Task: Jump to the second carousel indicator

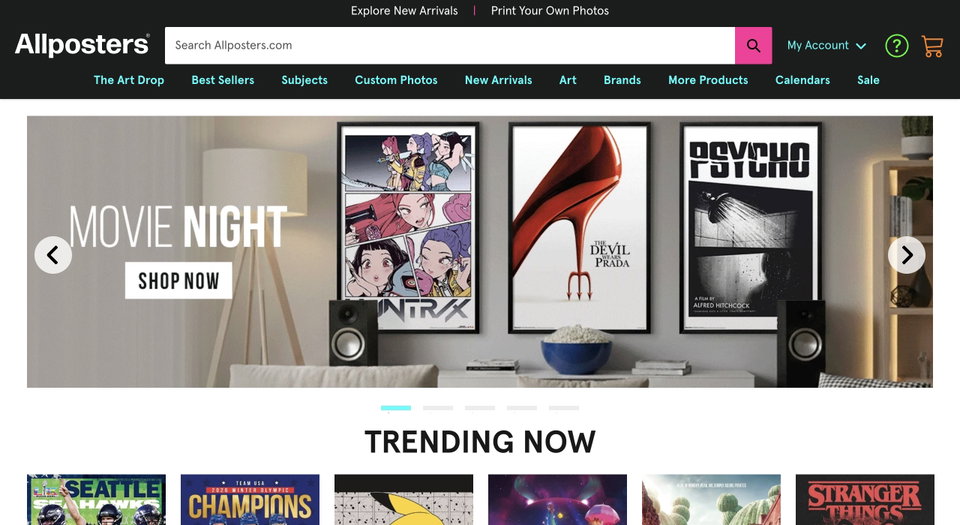Action: pyautogui.click(x=438, y=408)
